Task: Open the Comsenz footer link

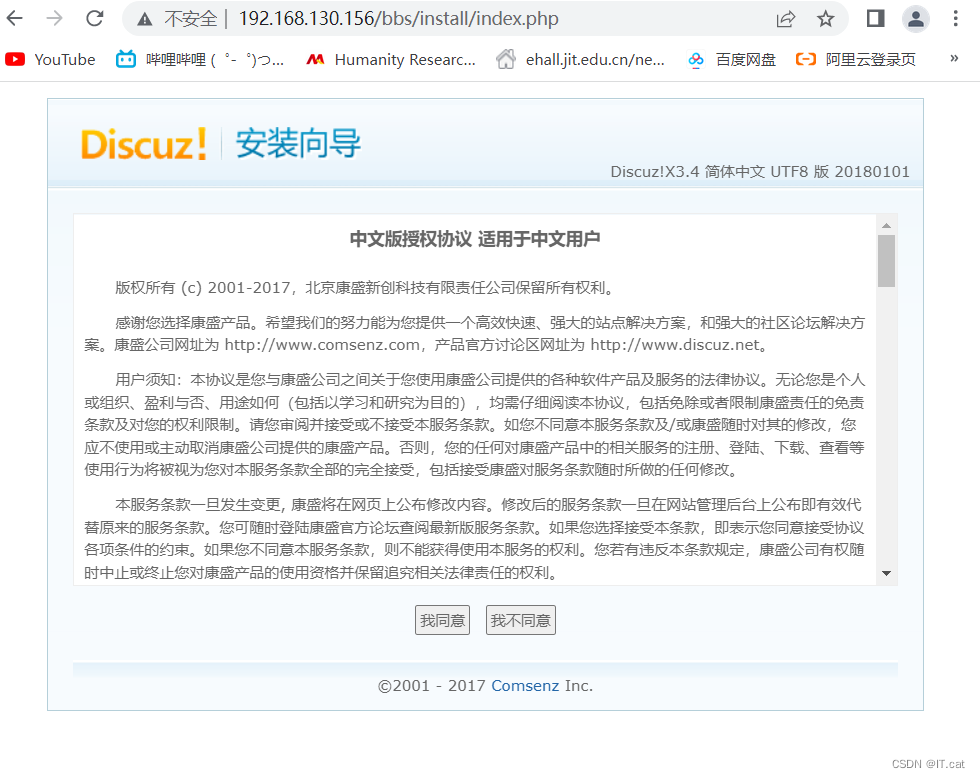Action: (x=525, y=686)
